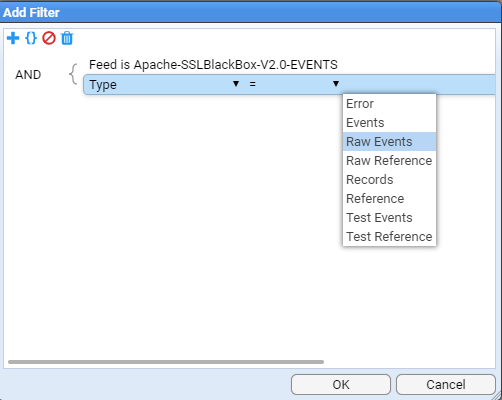Select the Feed is Apache-SSLBlackBox-V2.0-EVENTS term
This screenshot has height=400, width=502.
pos(213,65)
